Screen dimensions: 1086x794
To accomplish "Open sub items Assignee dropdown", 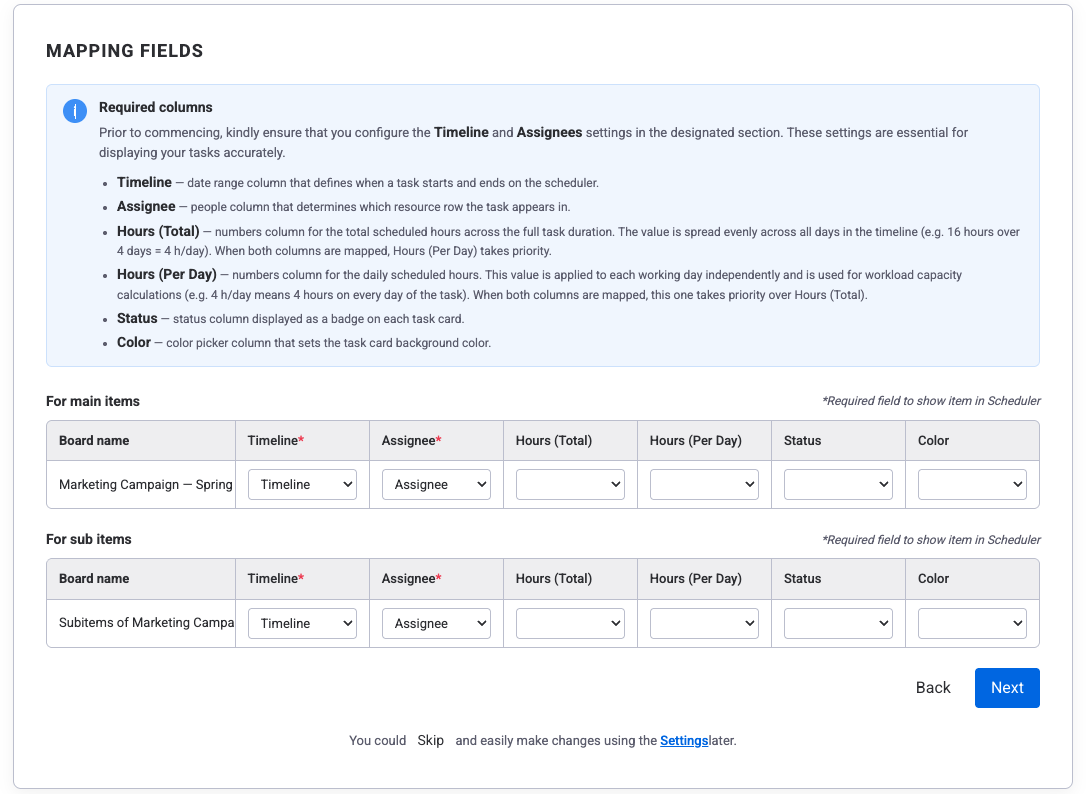I will point(436,623).
